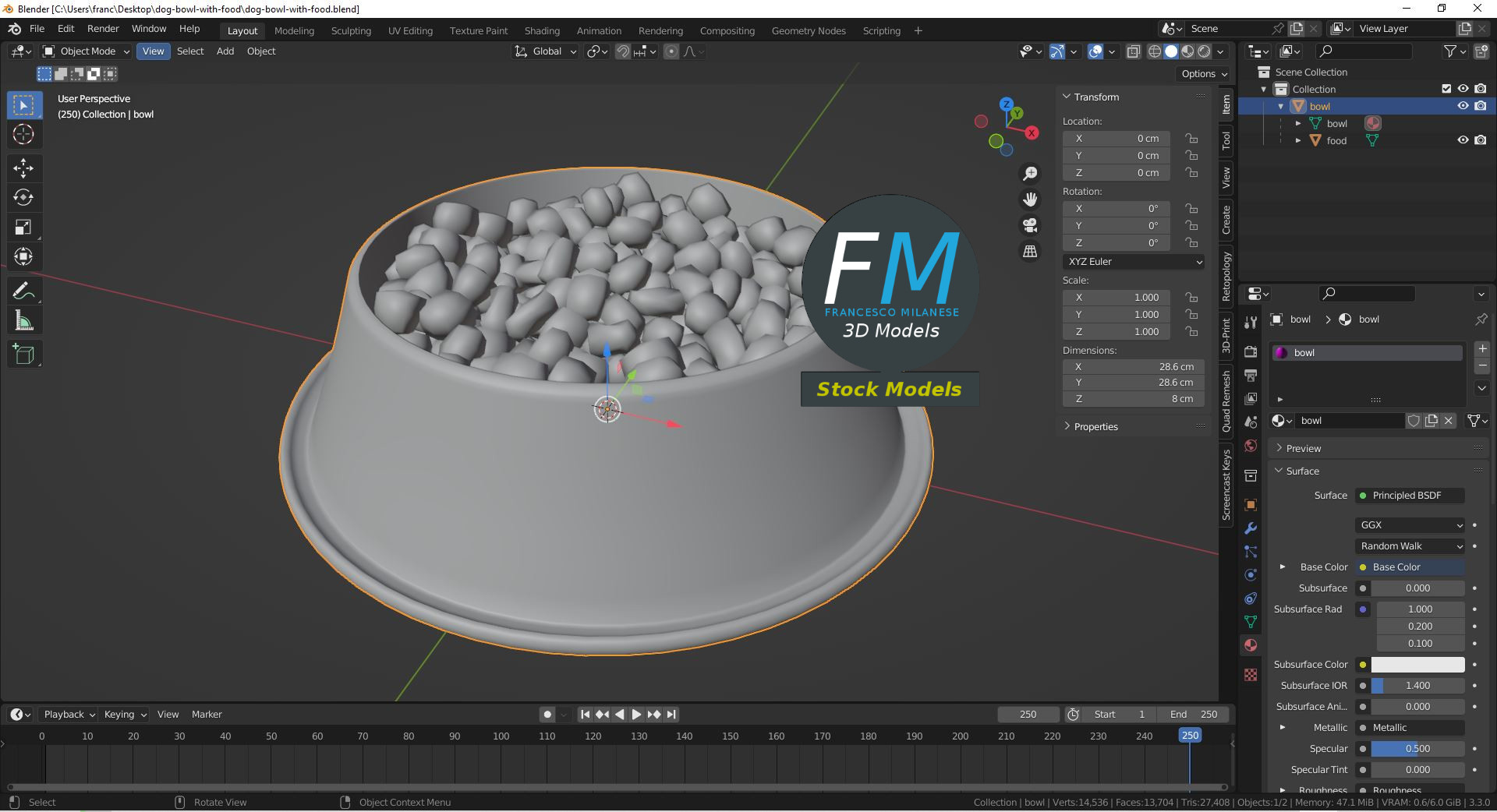The width and height of the screenshot is (1497, 812).
Task: Toggle lock for Rotation Z
Action: (1191, 243)
